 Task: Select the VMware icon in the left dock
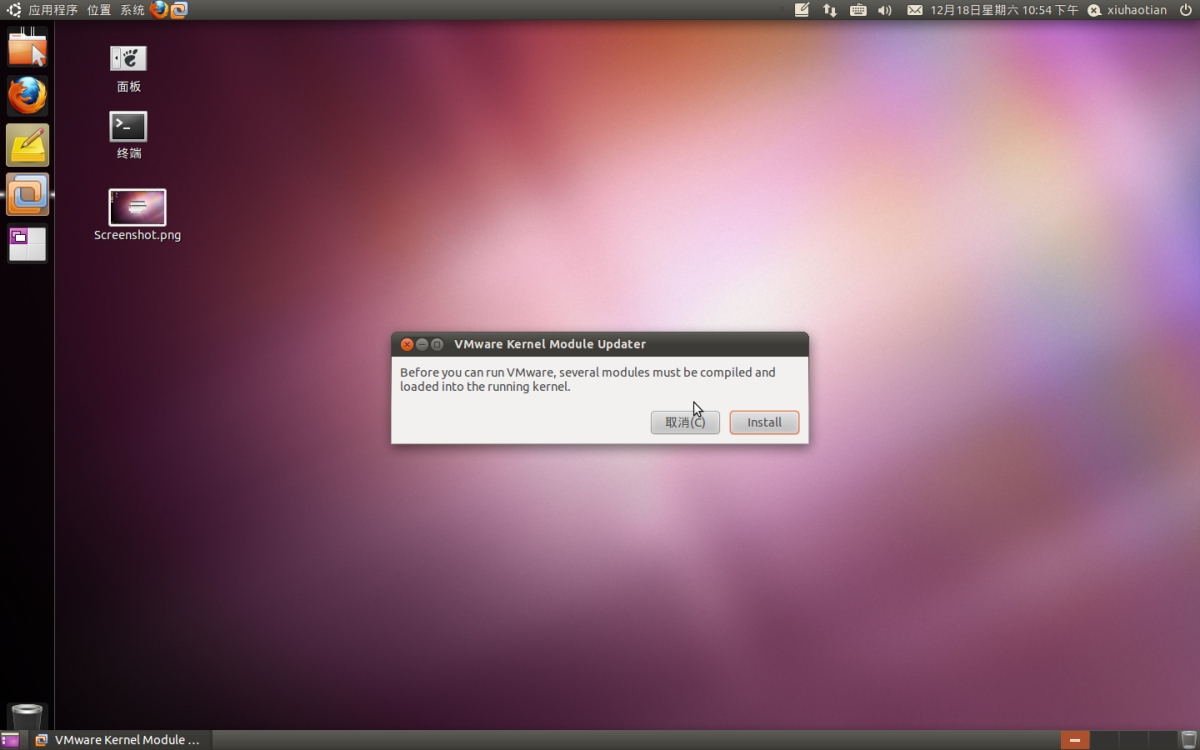pos(27,194)
